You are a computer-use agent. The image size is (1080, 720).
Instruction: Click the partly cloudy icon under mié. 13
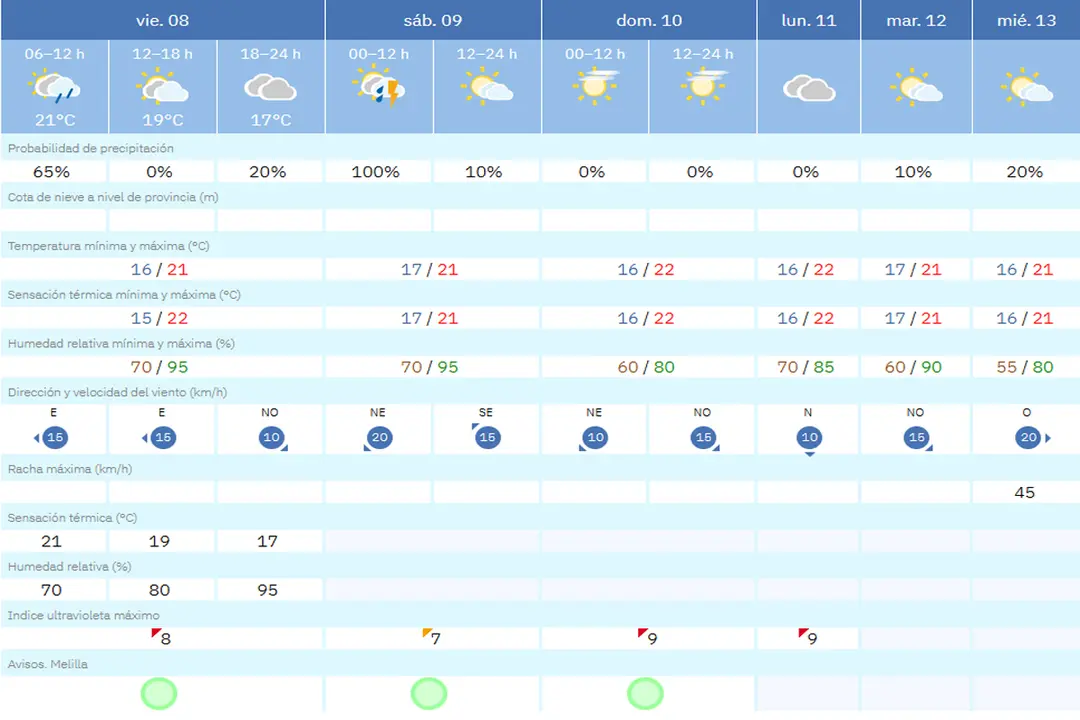click(x=1027, y=88)
